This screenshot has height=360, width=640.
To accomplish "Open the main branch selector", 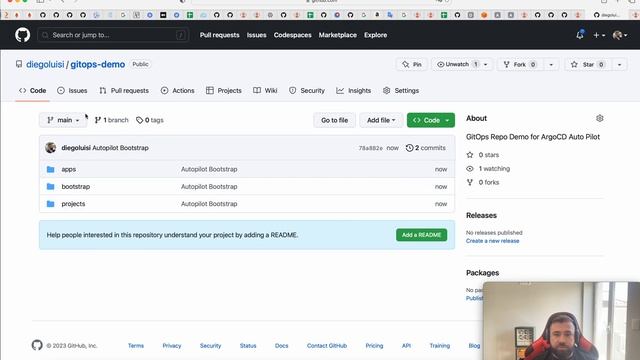I will 63,120.
